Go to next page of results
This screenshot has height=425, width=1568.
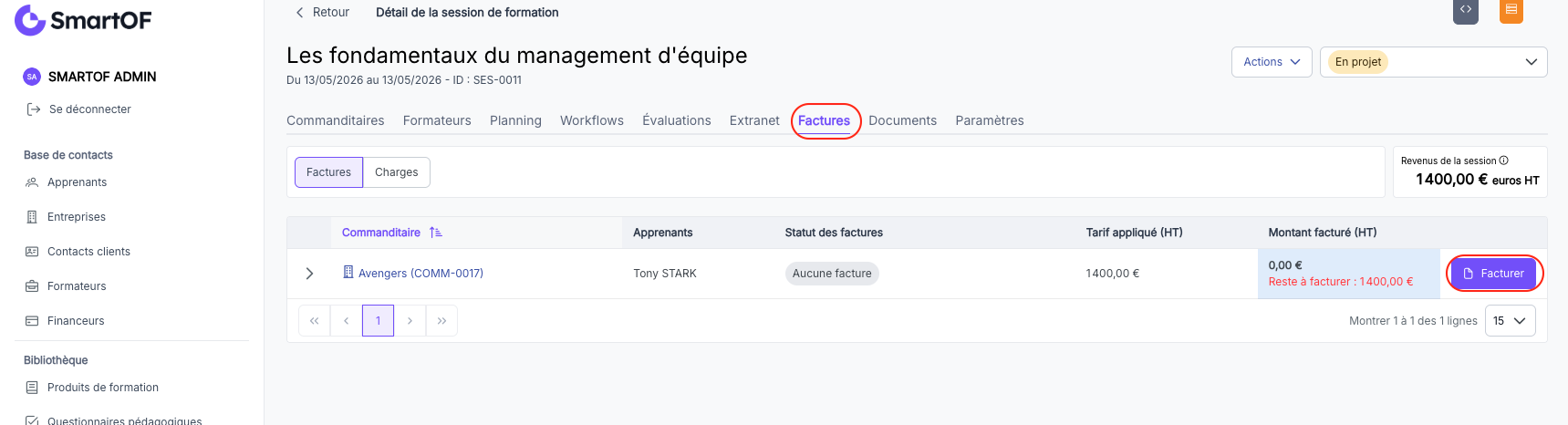410,321
